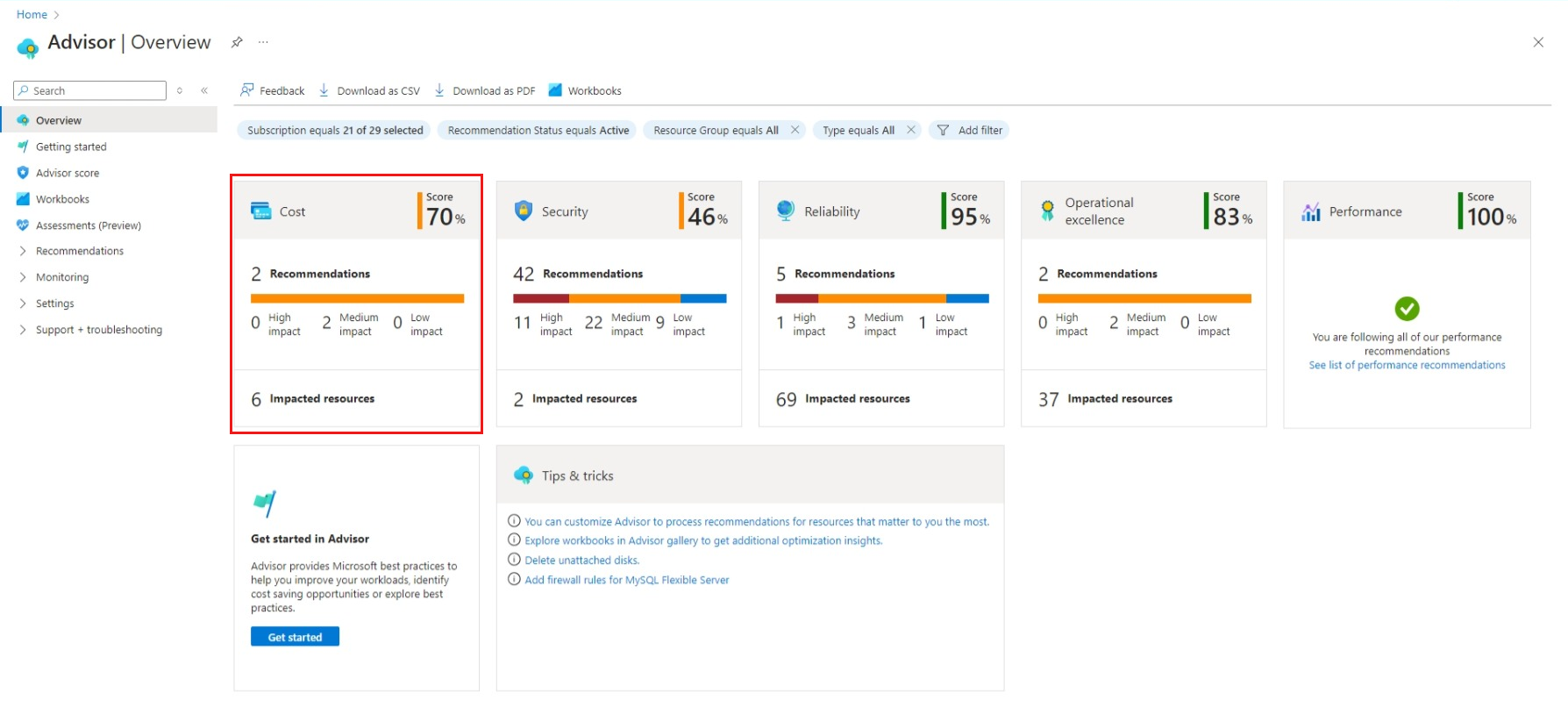The image size is (1568, 707).
Task: Open the customize Advisor tip link
Action: click(x=756, y=521)
